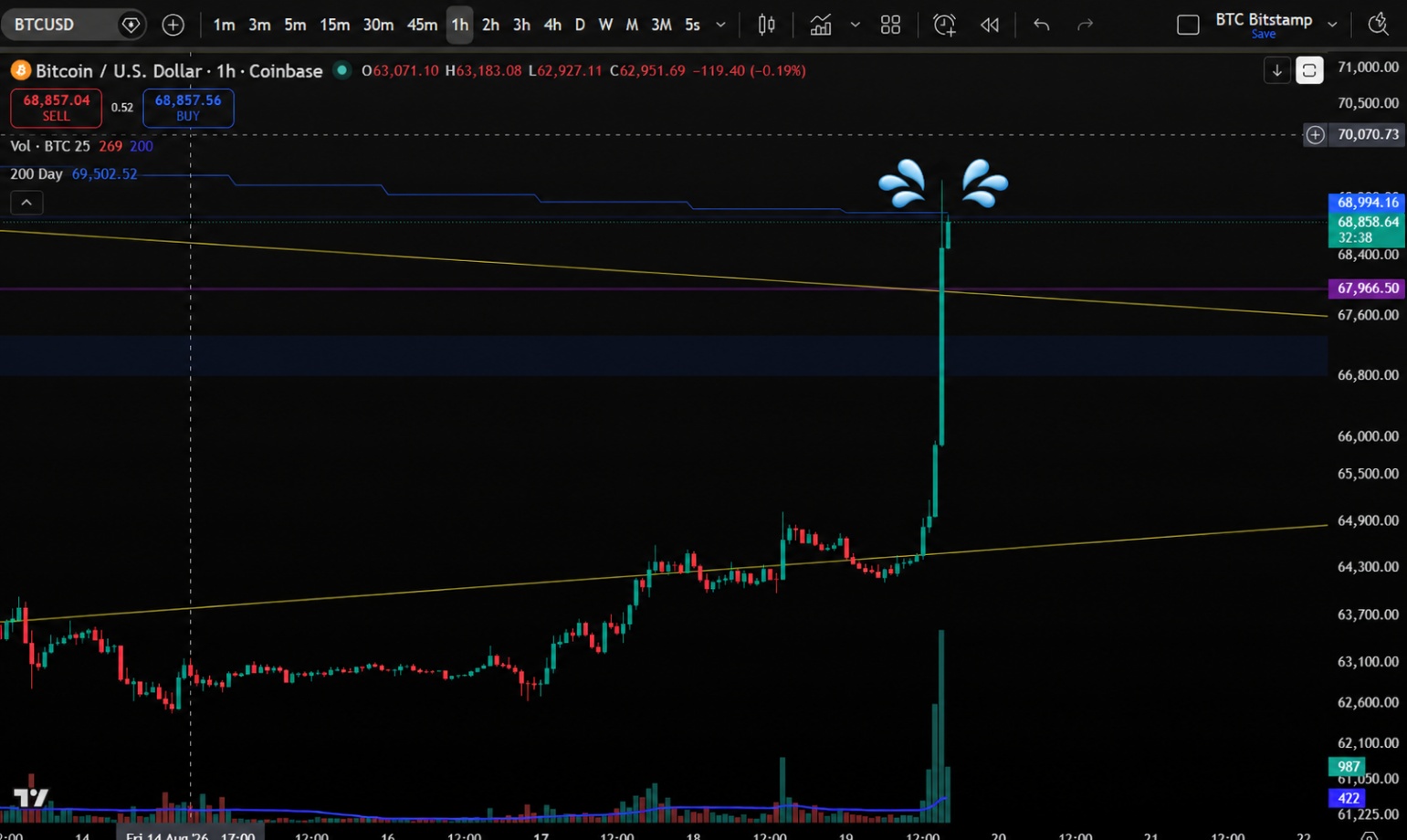Image resolution: width=1407 pixels, height=840 pixels.
Task: Click the red 68,857.04 SELL button
Action: (x=56, y=108)
